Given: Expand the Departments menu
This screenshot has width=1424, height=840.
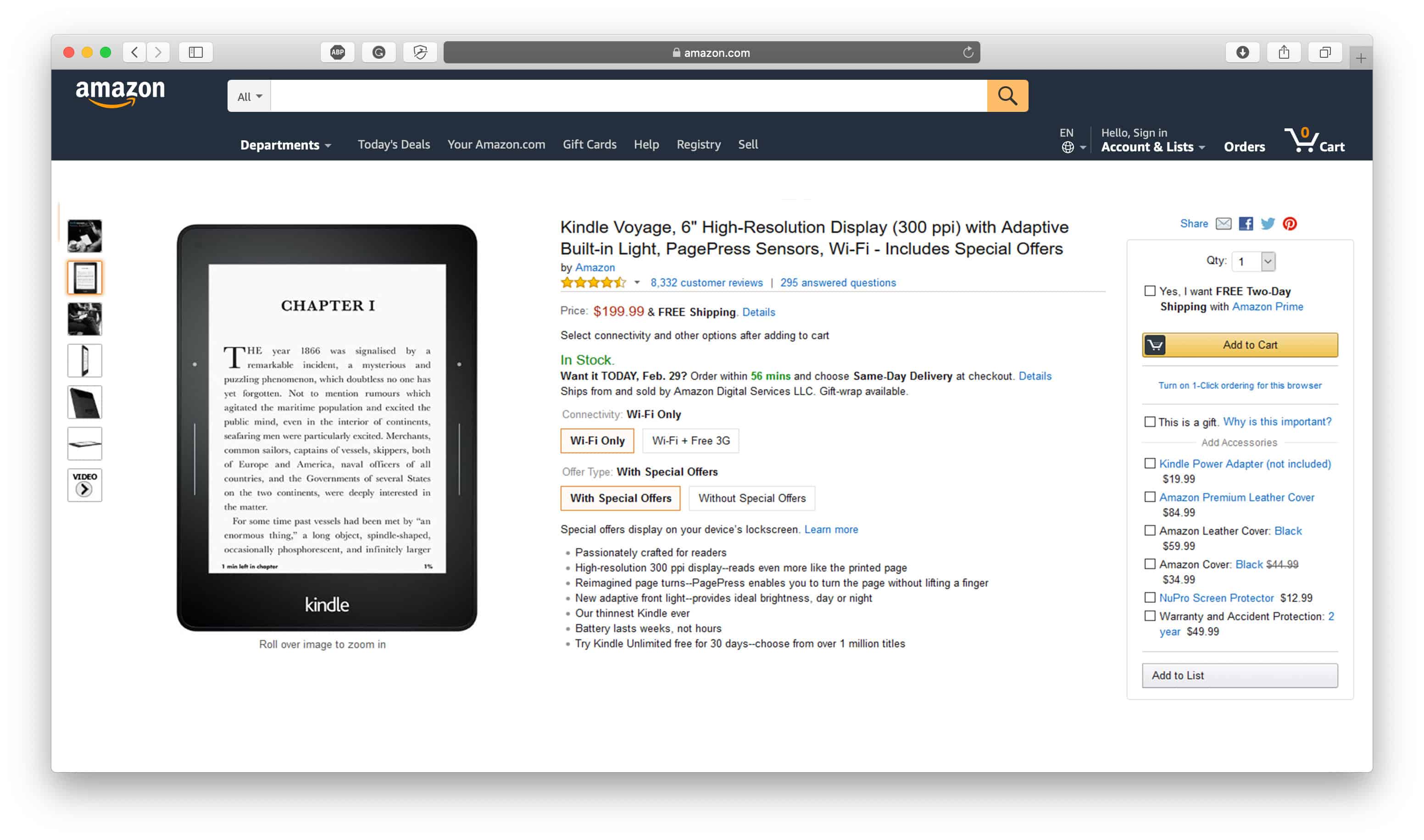Looking at the screenshot, I should coord(285,145).
